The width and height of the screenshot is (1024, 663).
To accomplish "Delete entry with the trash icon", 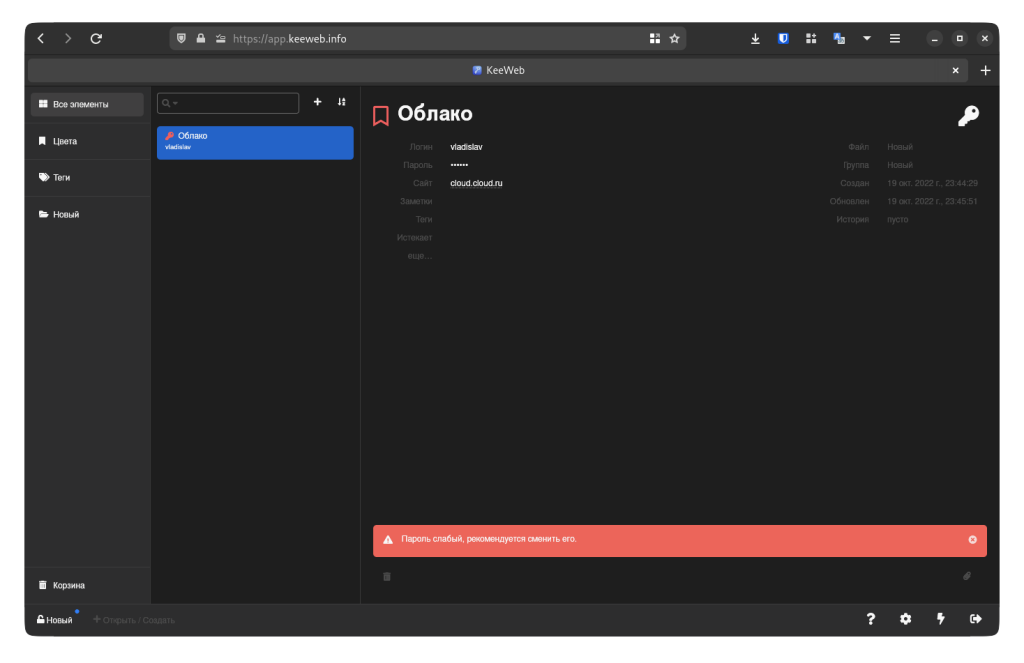I will click(x=387, y=576).
